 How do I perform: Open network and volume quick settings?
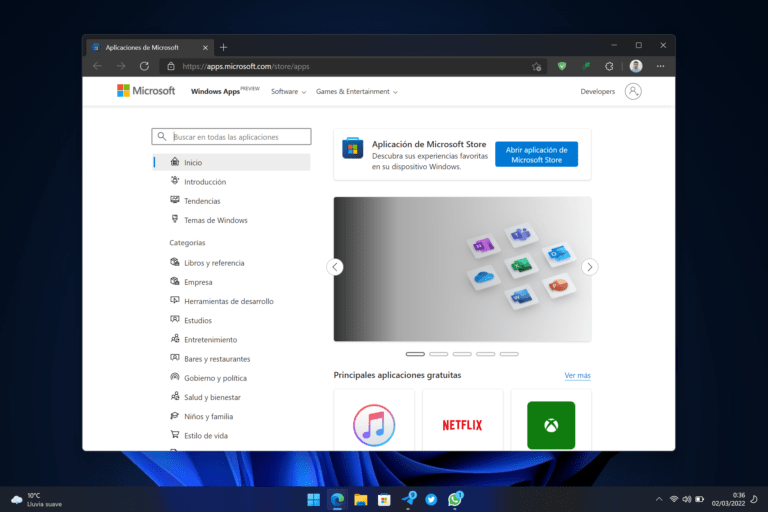tap(687, 499)
